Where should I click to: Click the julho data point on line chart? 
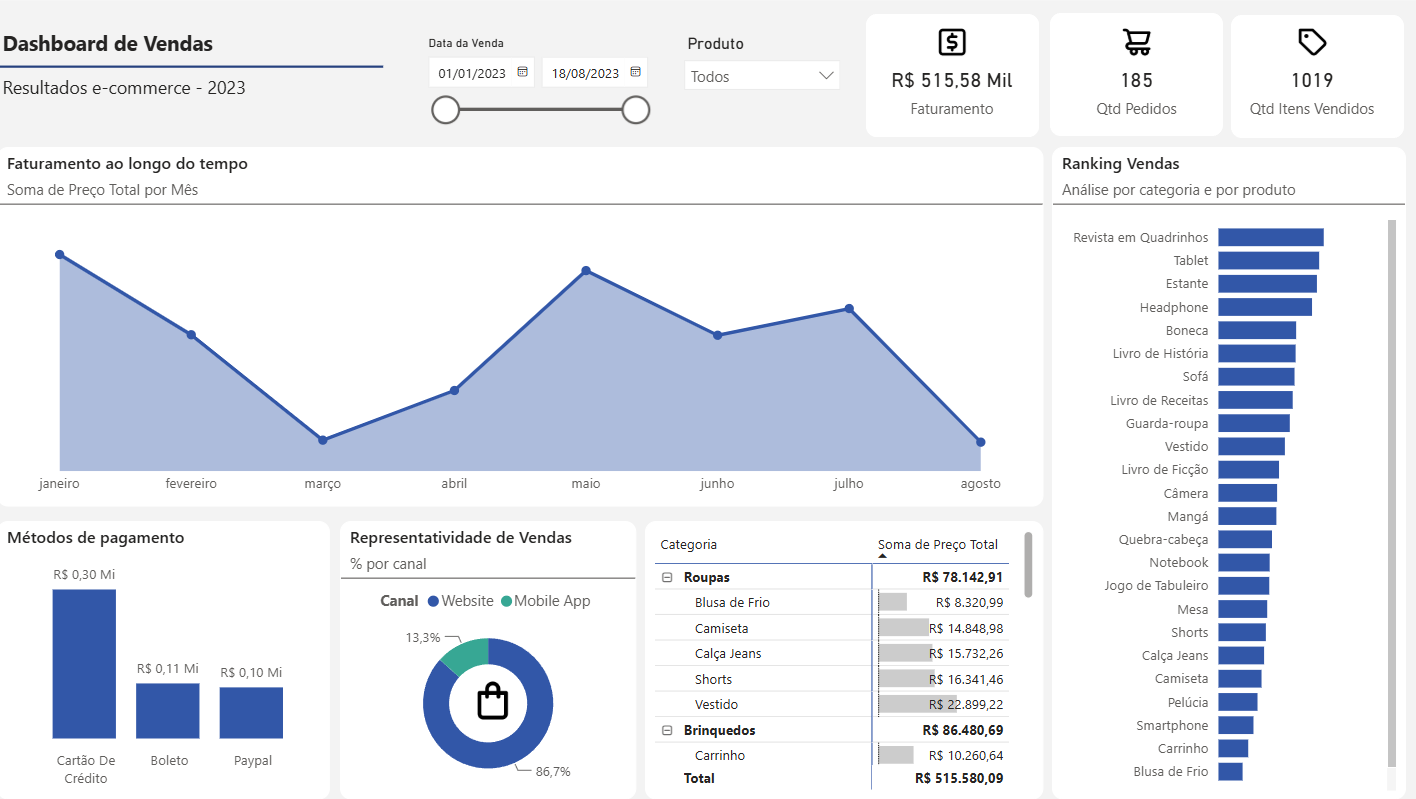click(849, 309)
